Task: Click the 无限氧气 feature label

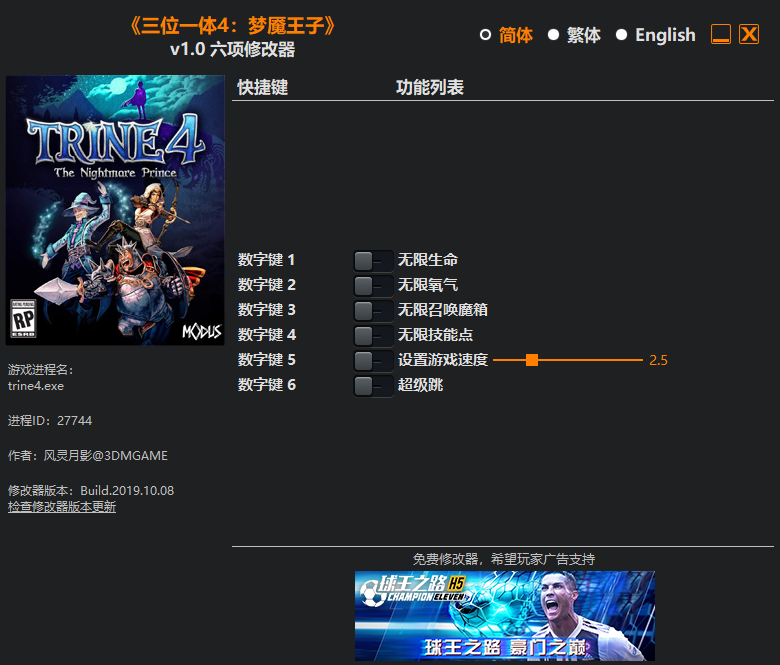Action: pyautogui.click(x=428, y=285)
